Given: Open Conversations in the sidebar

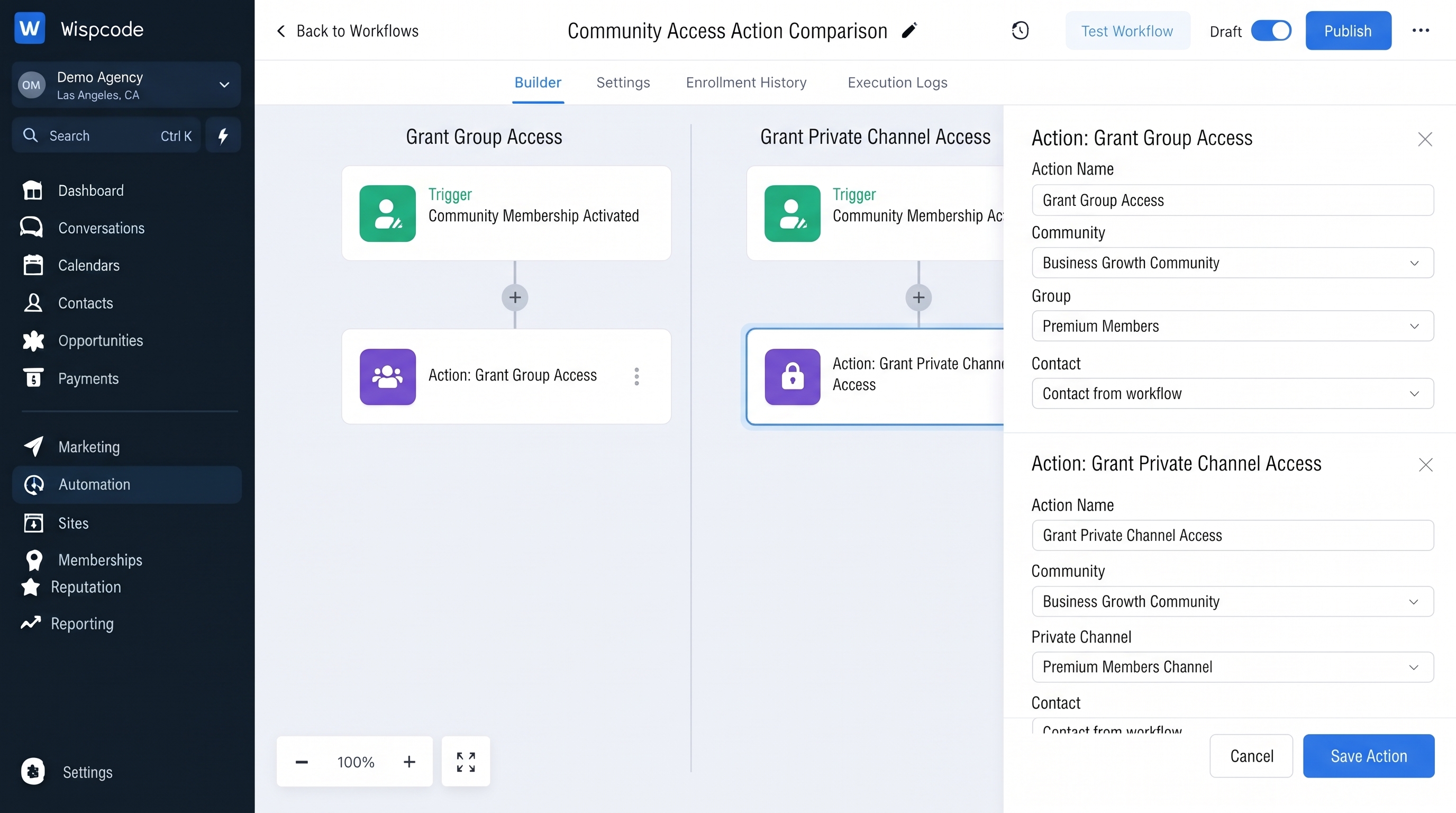Looking at the screenshot, I should click(83, 228).
